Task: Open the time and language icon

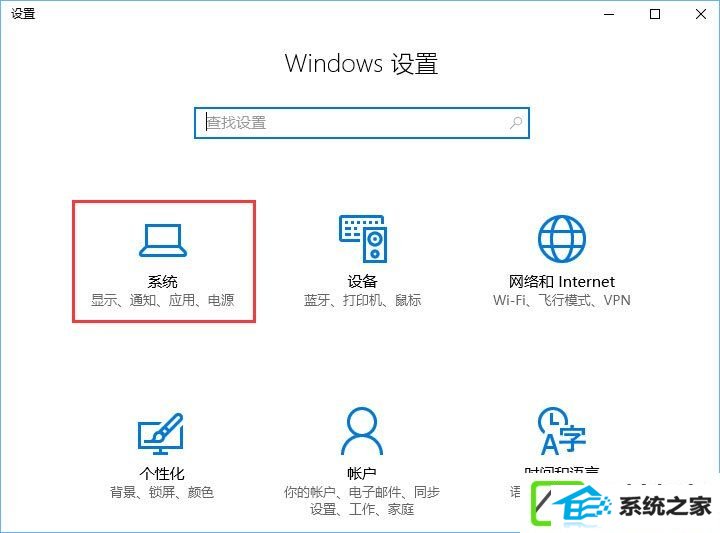Action: [562, 431]
